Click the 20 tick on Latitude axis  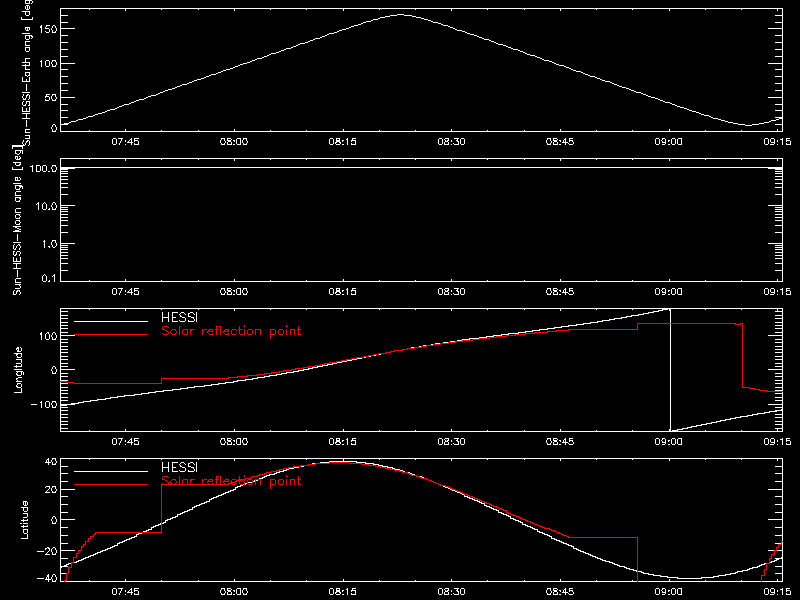[51, 489]
